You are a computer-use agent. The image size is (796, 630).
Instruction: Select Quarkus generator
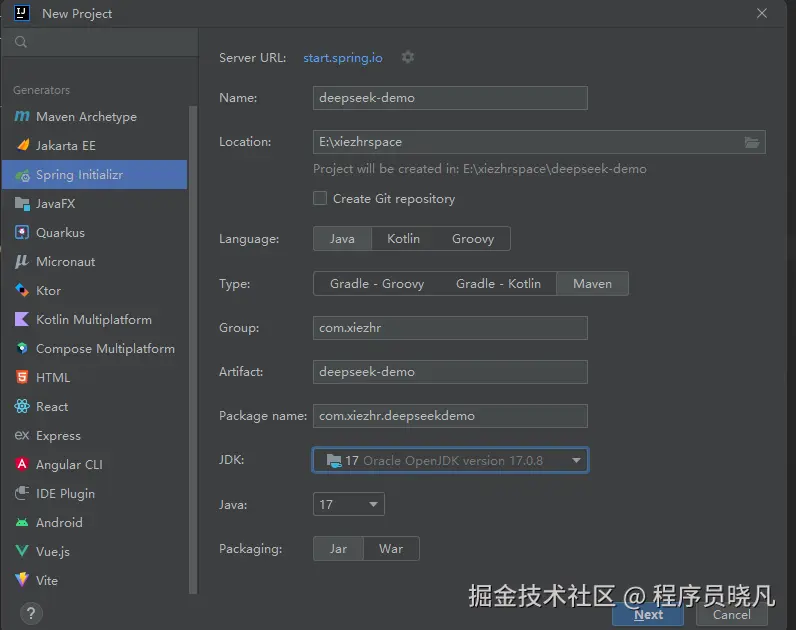coord(95,233)
